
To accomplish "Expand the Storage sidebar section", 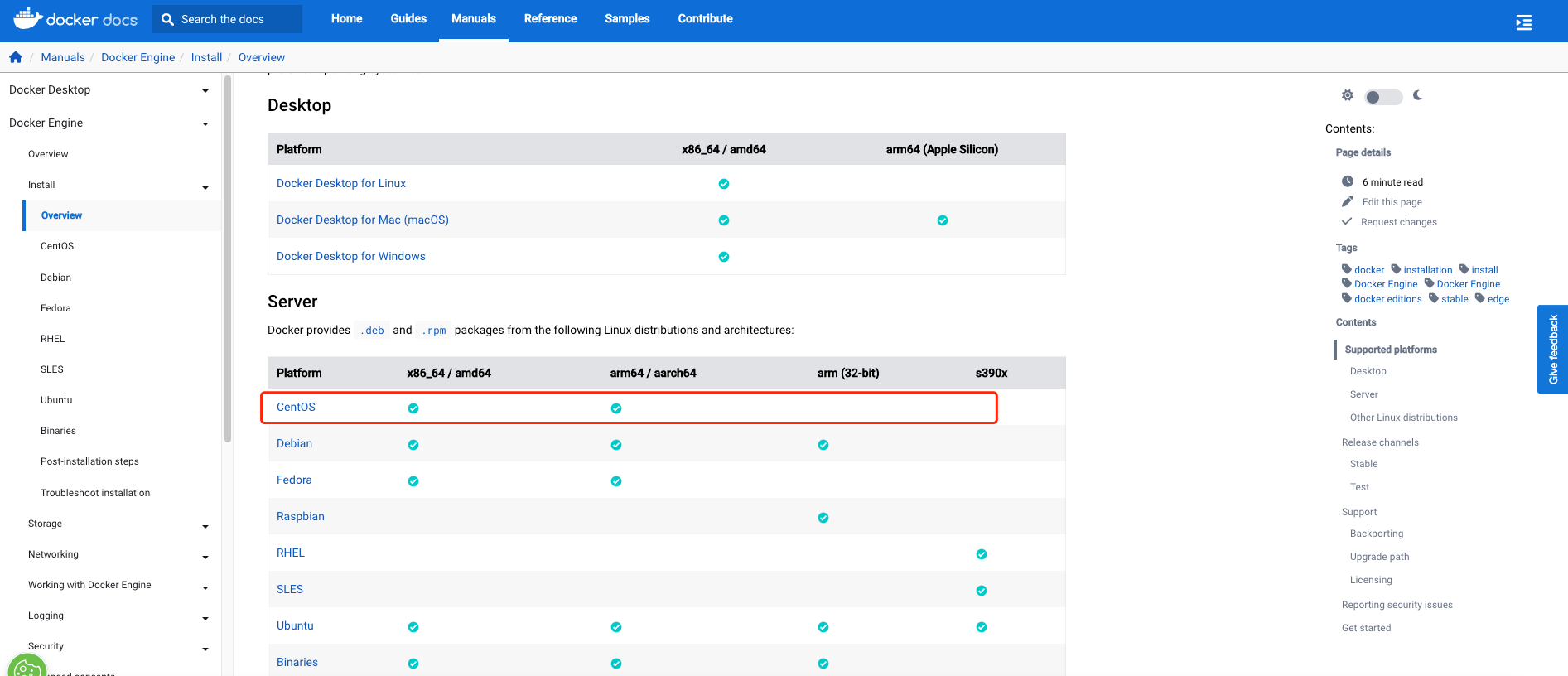I will [205, 527].
